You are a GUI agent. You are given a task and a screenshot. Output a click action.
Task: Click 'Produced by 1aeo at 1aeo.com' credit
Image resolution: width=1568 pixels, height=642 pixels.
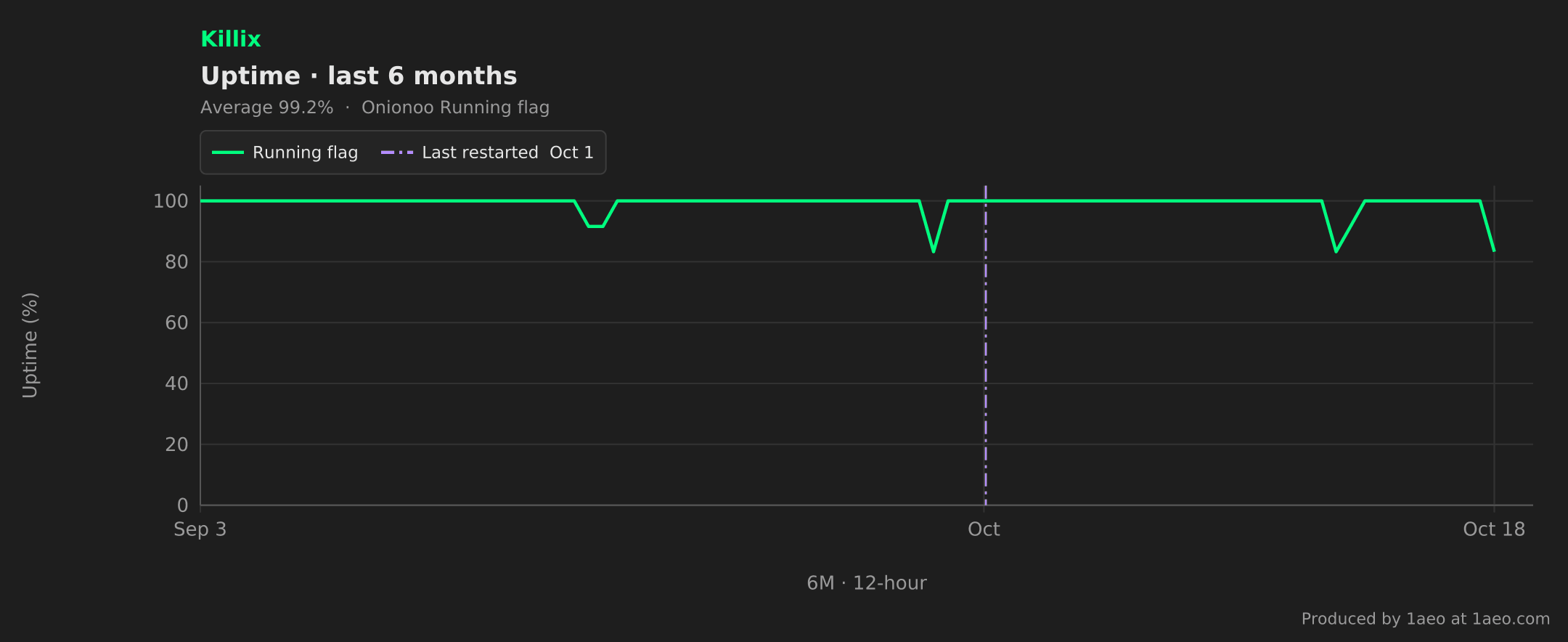(x=1426, y=619)
